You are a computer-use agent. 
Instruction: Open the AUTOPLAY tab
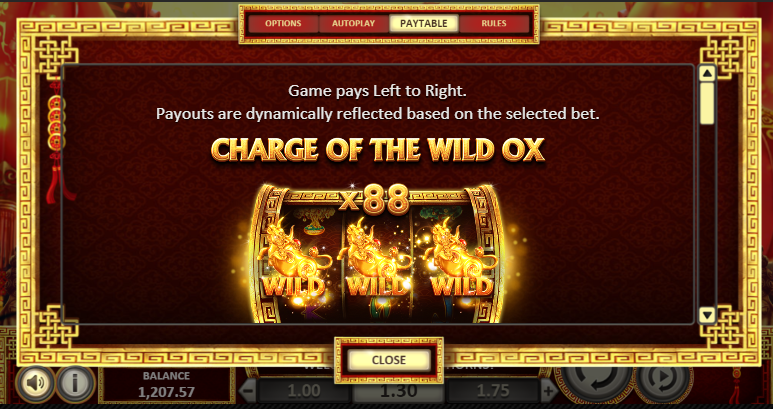tap(353, 23)
